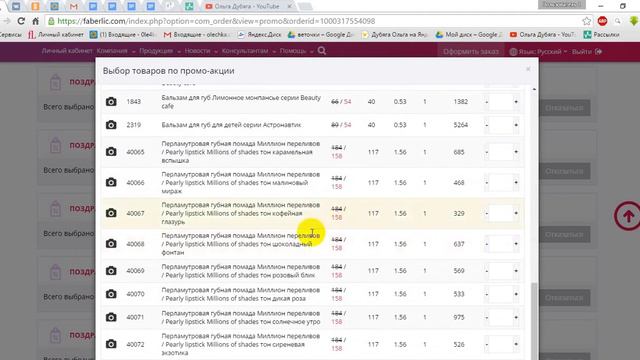640x360 pixels.
Task: View camera icon for item 40070
Action: 111,294
